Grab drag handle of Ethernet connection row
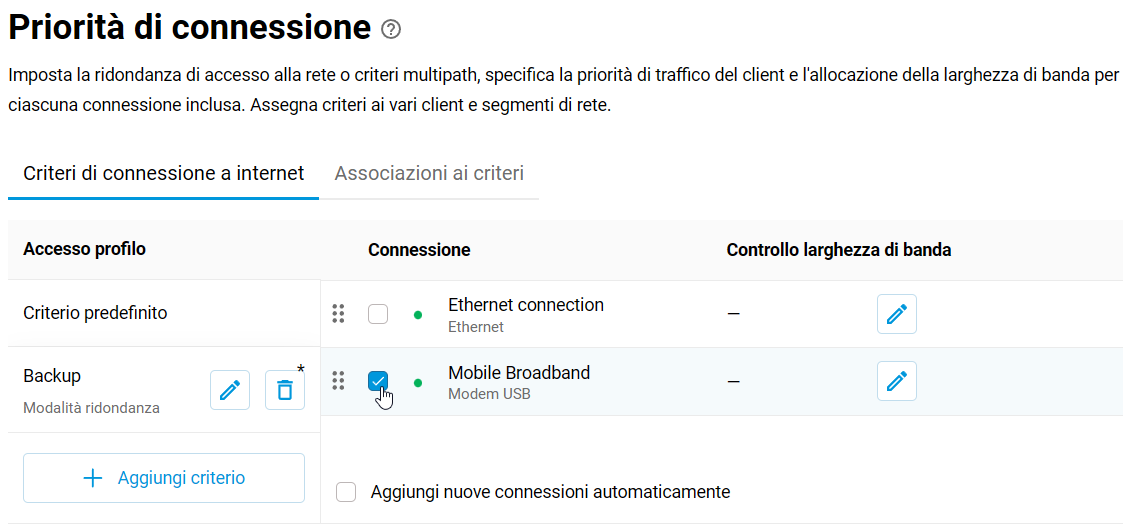1128x532 pixels. click(x=339, y=314)
